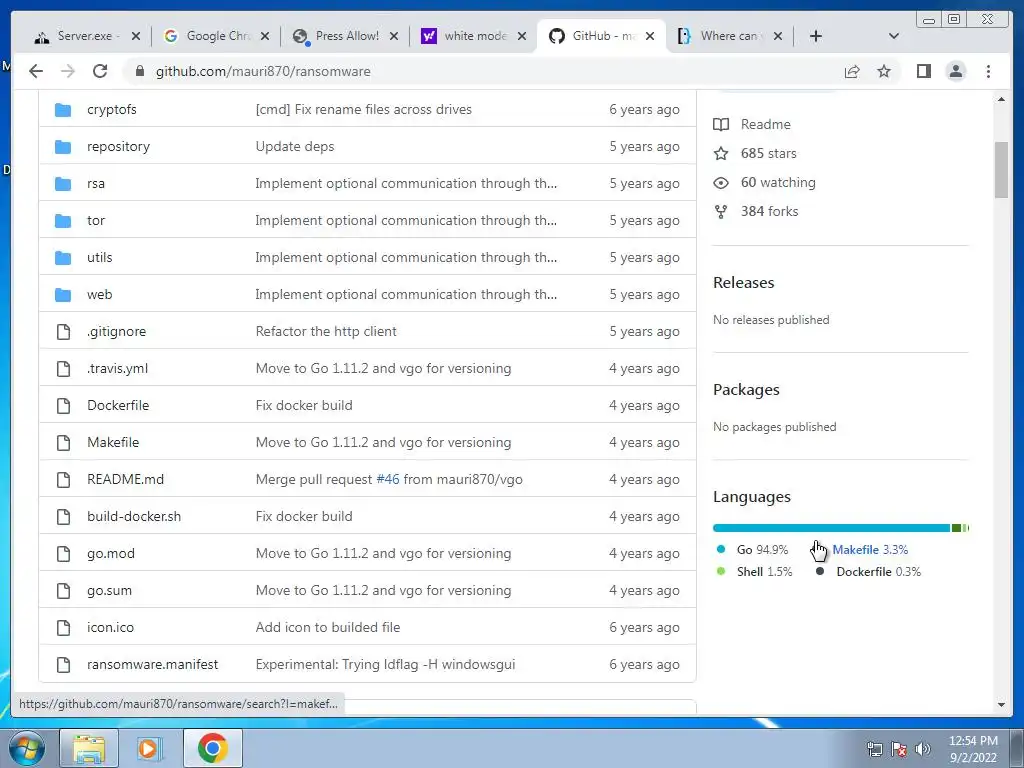Open the utils folder link
This screenshot has width=1024, height=768.
pos(99,257)
